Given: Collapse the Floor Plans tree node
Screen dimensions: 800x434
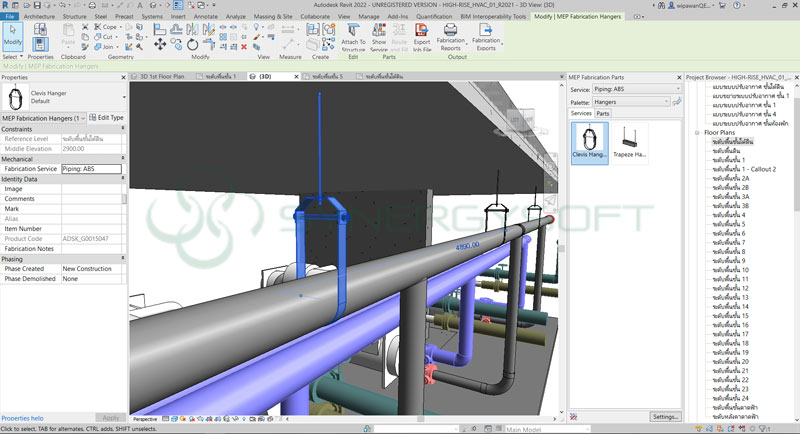Looking at the screenshot, I should point(697,132).
